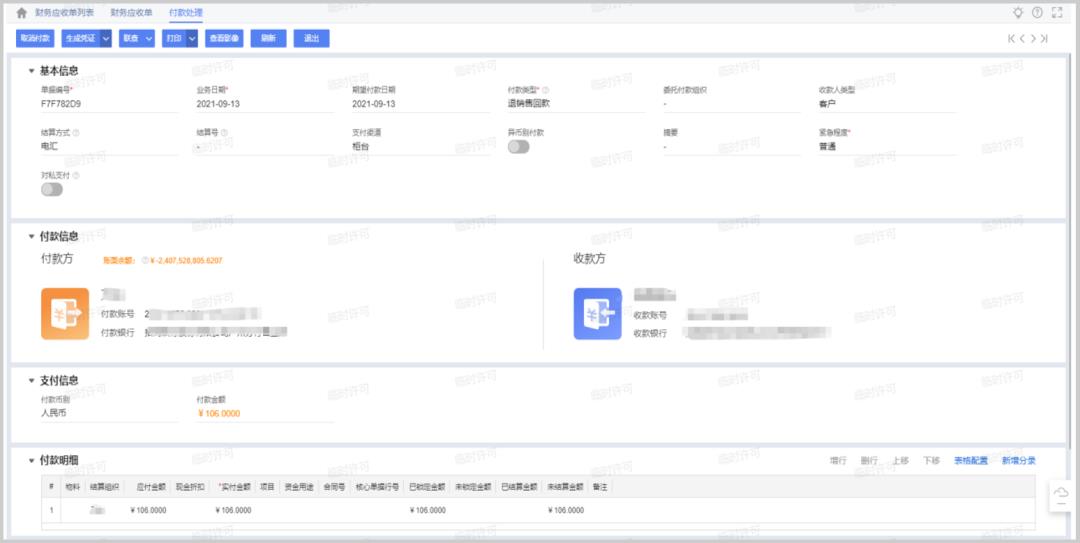Toggle the 异币别付款 switch
The width and height of the screenshot is (1080, 543).
pyautogui.click(x=518, y=147)
